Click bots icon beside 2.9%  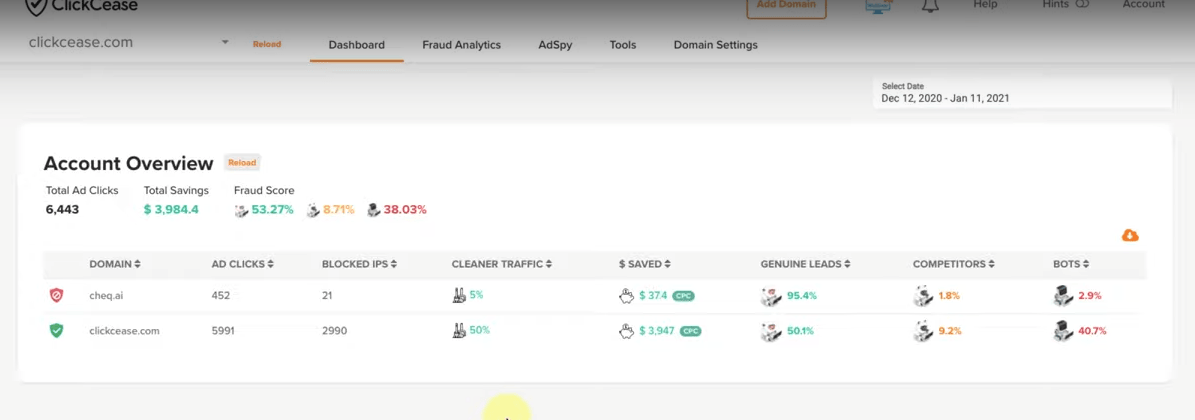(1064, 296)
